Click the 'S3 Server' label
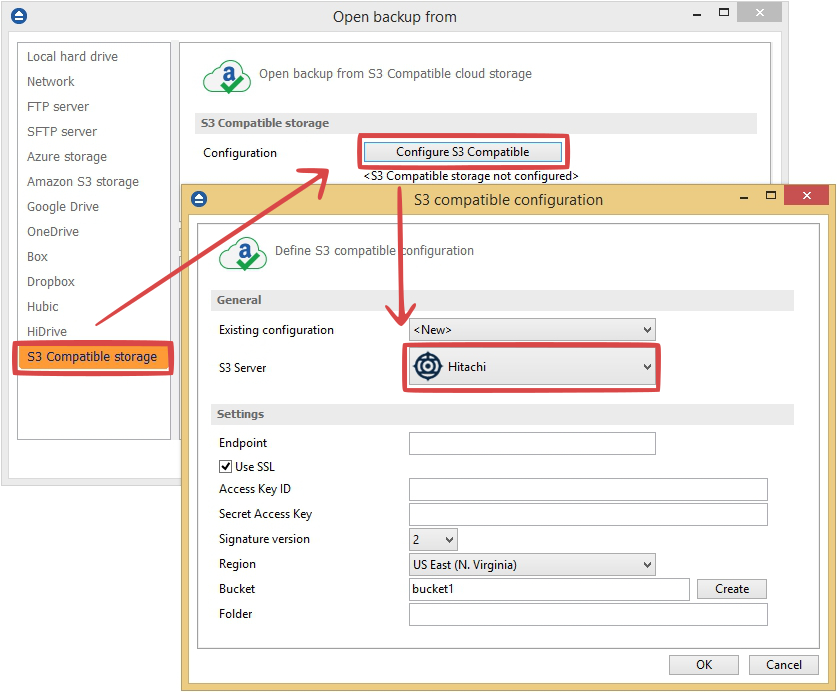 [242, 368]
